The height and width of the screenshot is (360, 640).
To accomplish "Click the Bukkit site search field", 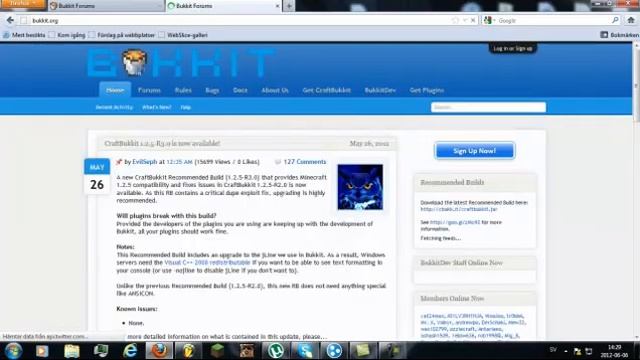I will [488, 107].
